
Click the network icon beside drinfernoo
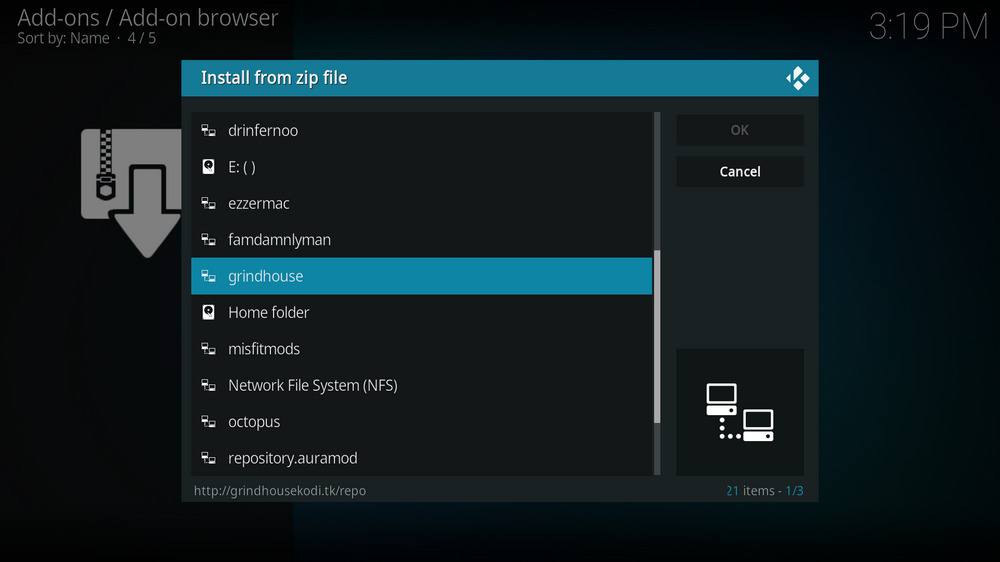click(209, 131)
